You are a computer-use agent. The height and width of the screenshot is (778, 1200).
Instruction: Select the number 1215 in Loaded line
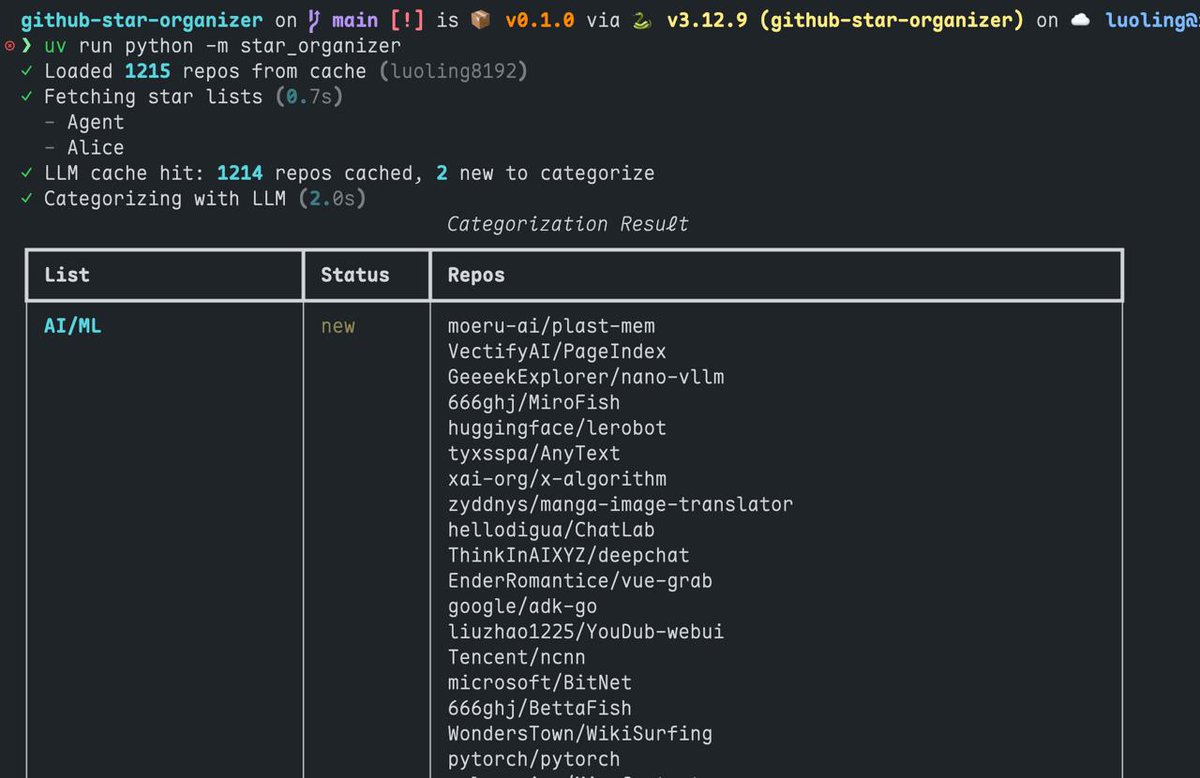click(148, 71)
